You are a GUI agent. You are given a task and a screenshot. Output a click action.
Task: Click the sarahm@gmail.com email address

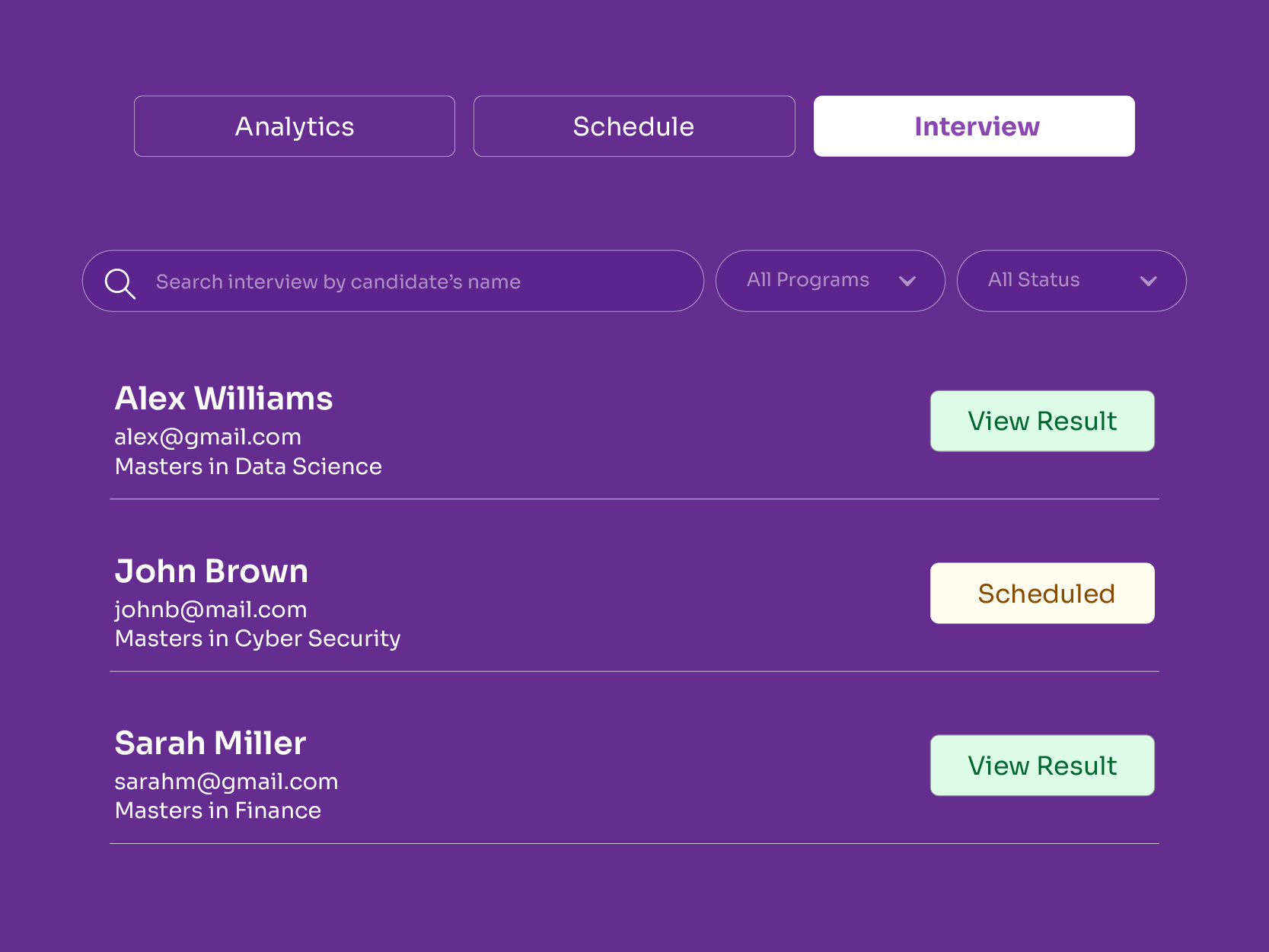[x=226, y=782]
